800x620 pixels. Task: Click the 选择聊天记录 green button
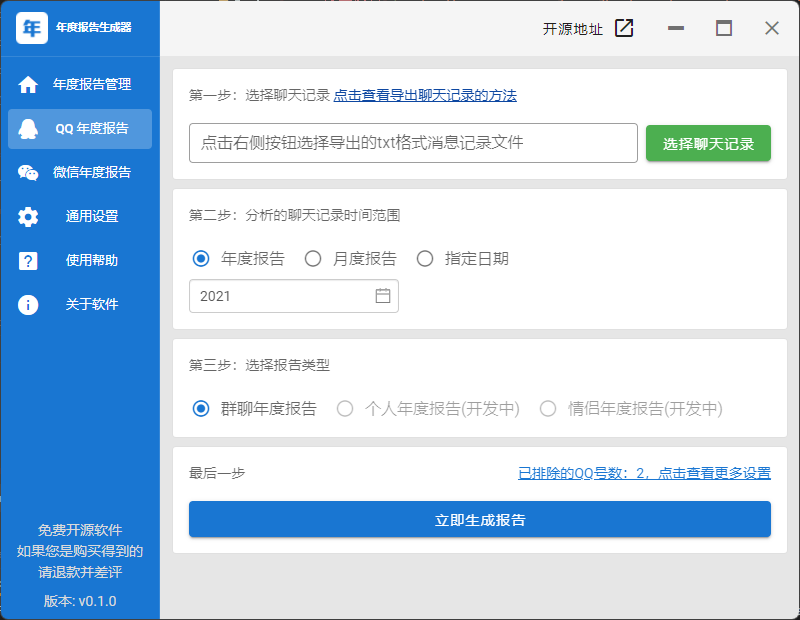(708, 143)
